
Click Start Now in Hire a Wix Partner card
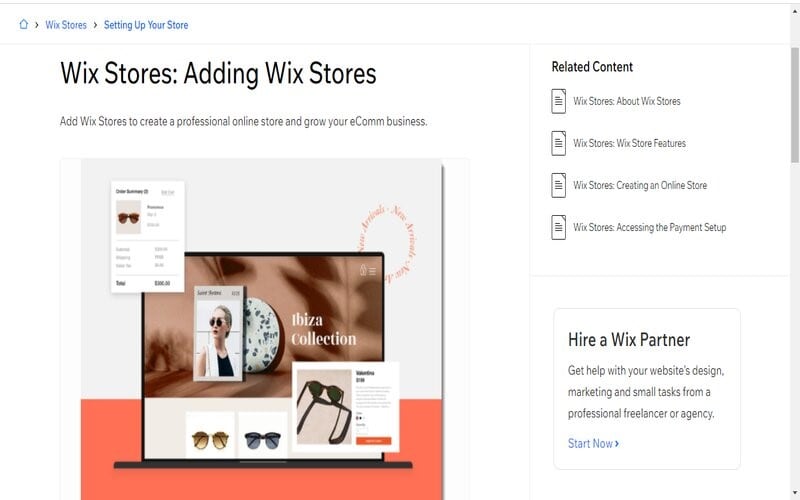coord(593,443)
